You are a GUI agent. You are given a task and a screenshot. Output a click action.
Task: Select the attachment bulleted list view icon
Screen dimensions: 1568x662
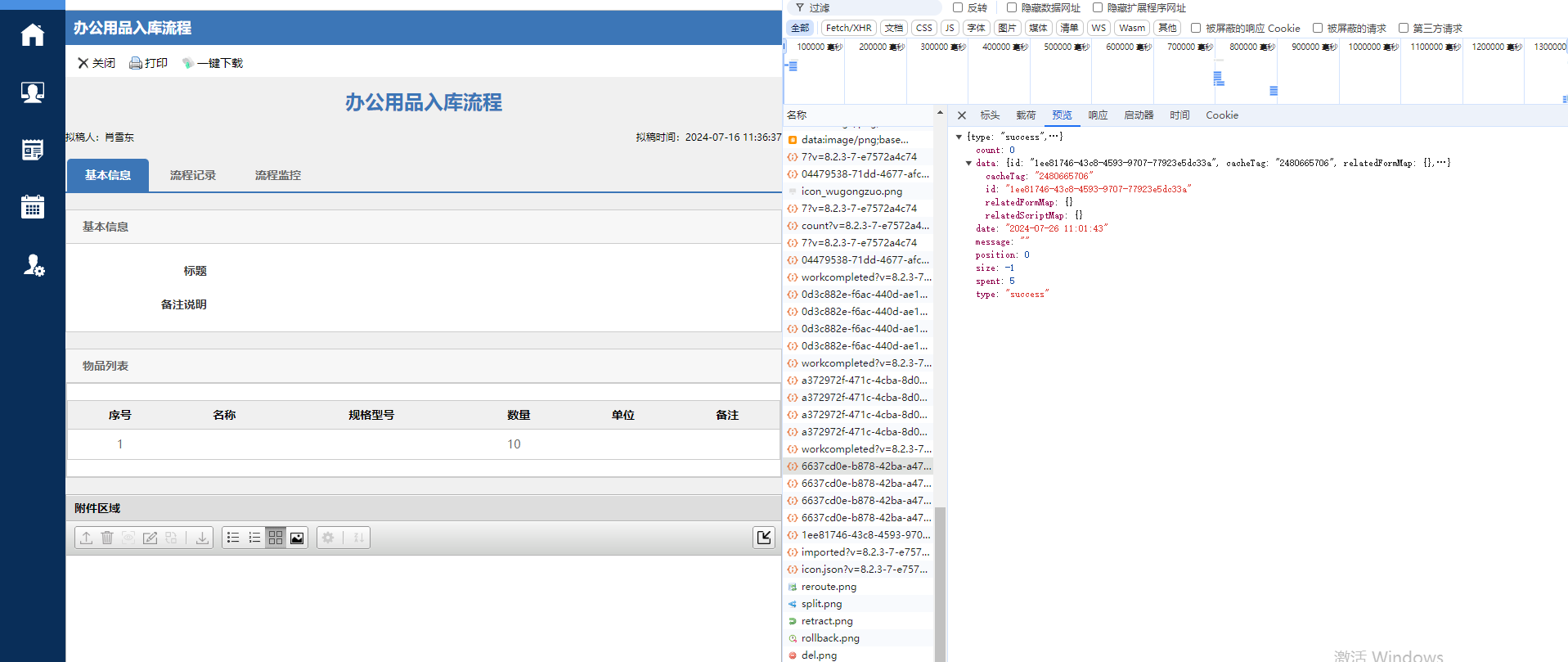(x=233, y=538)
